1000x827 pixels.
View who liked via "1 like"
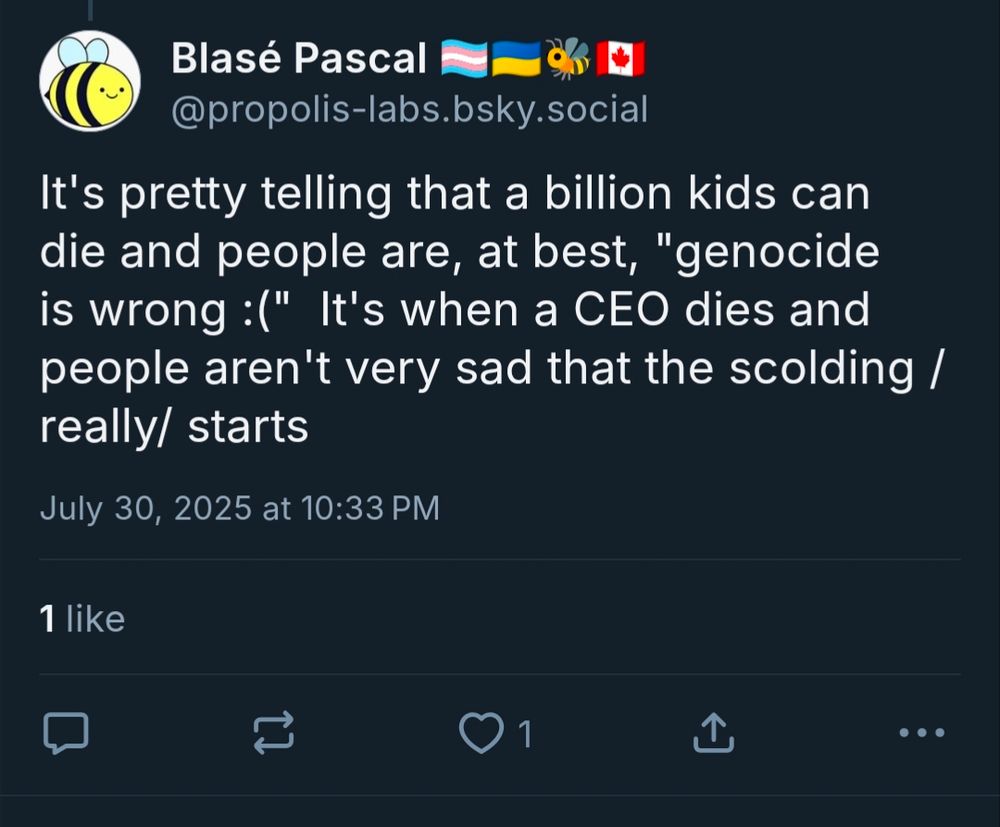(x=82, y=619)
